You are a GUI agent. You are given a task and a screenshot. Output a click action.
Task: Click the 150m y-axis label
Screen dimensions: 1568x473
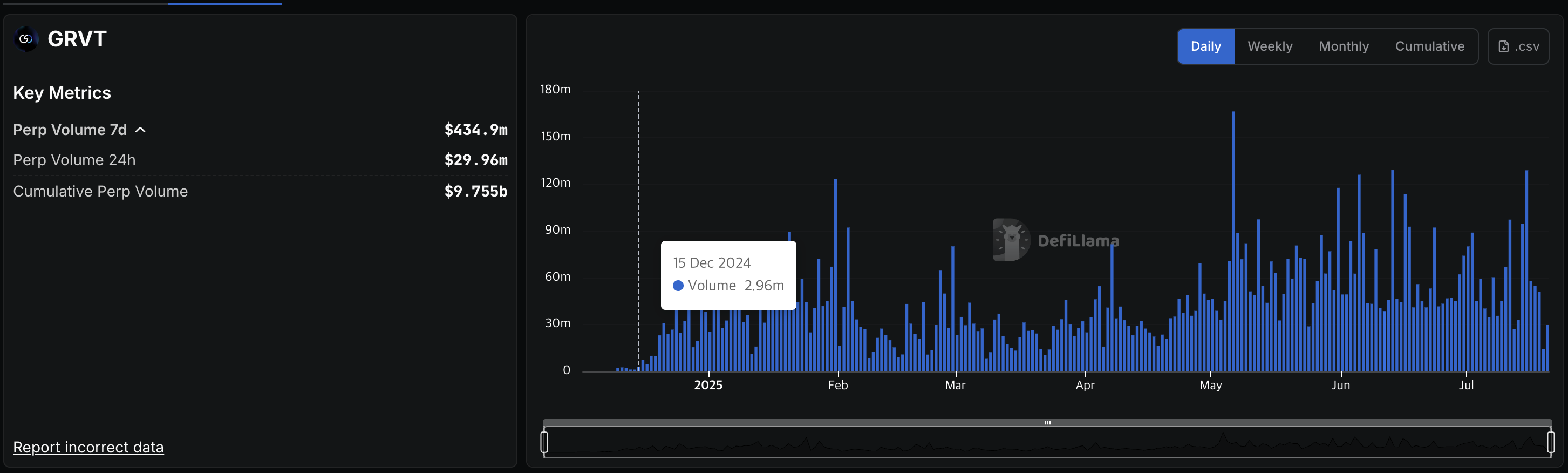tap(555, 136)
